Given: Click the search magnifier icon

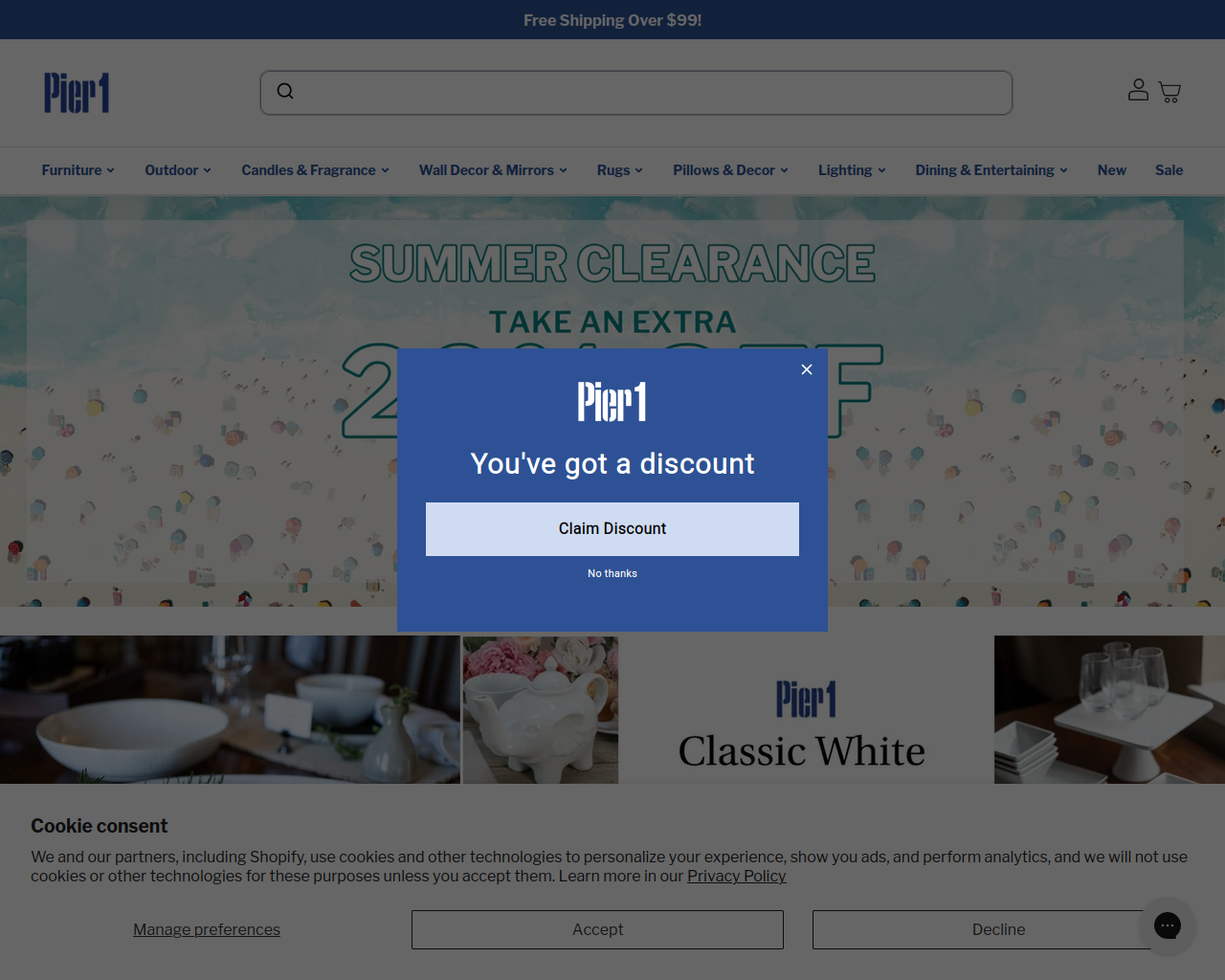Looking at the screenshot, I should (285, 91).
